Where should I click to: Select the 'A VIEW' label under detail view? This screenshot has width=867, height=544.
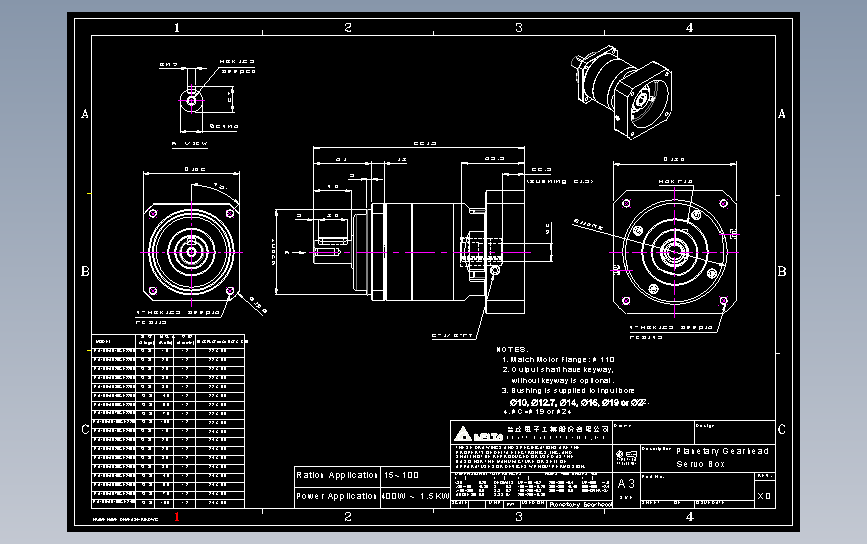coord(190,144)
